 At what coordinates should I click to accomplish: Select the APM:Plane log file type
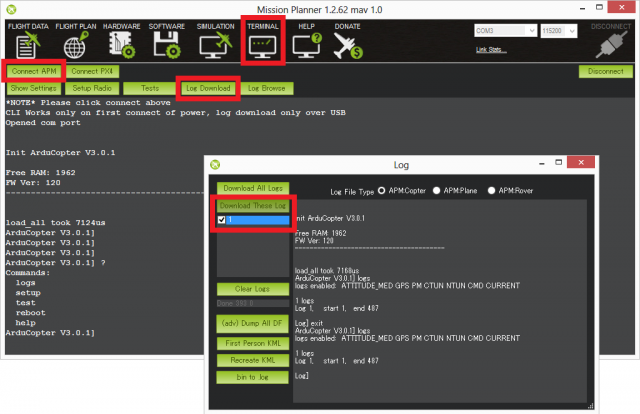pyautogui.click(x=436, y=191)
